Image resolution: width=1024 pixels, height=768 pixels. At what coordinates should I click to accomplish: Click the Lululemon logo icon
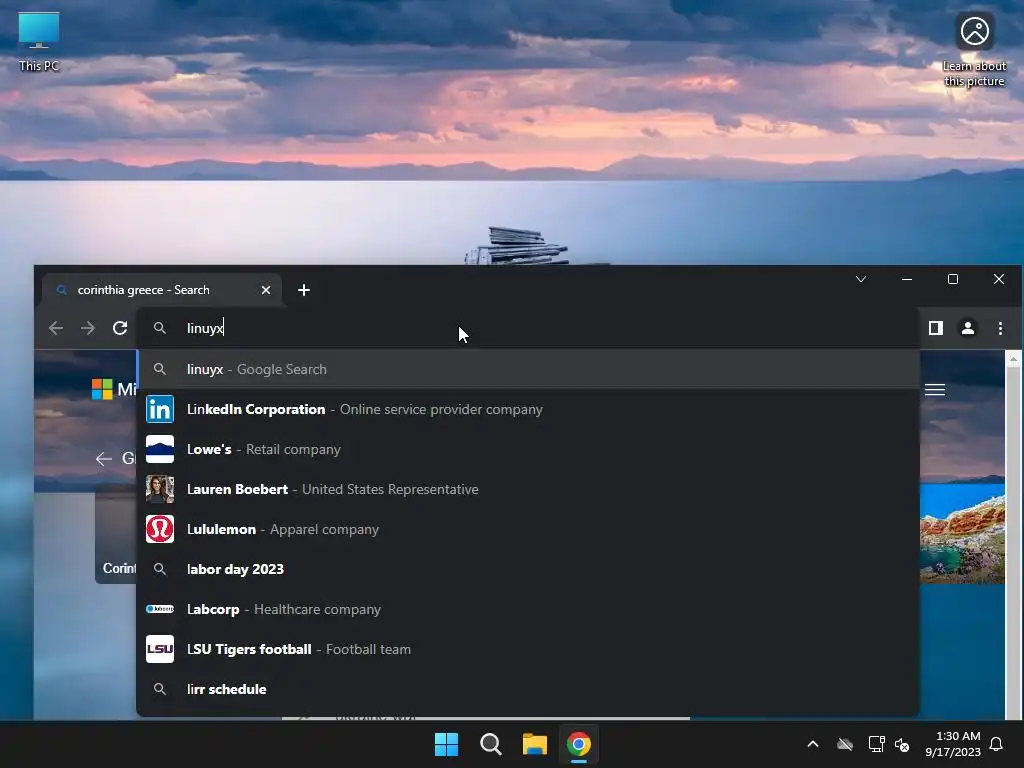pyautogui.click(x=159, y=529)
